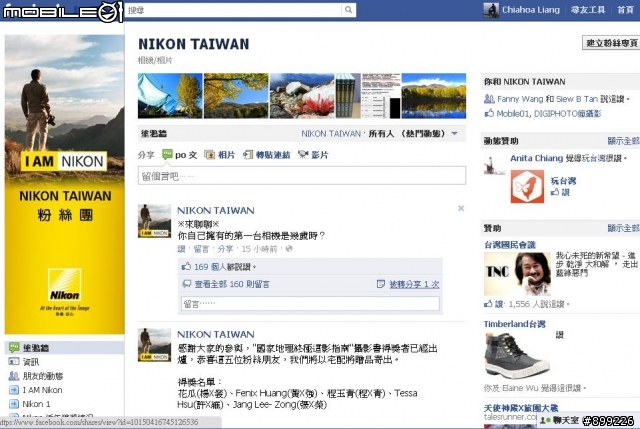The width and height of the screenshot is (640, 429).
Task: Choose 相片 share option
Action: (x=226, y=155)
